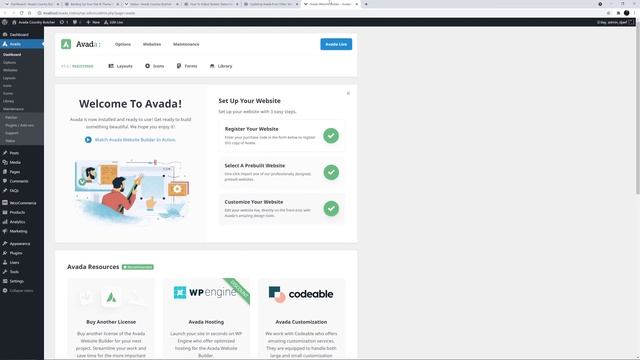Open Maintenance in Avada sidebar submenu
Viewport: 640px width, 360px height.
13,109
